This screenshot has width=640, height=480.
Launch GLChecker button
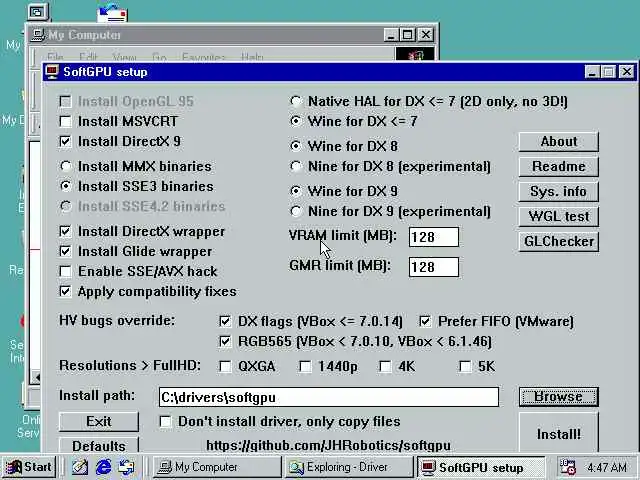[558, 242]
